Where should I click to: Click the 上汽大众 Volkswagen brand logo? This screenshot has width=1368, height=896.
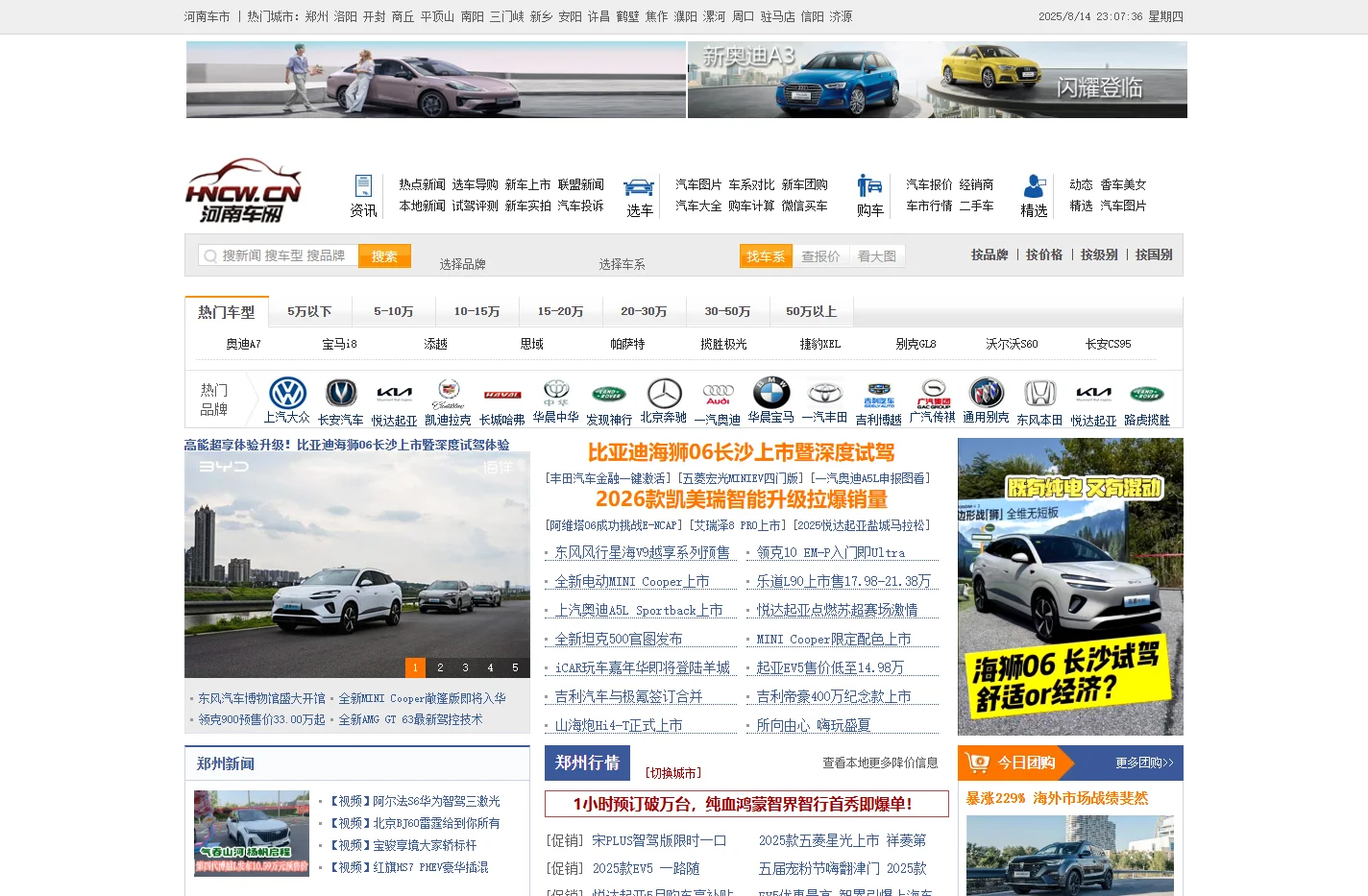pos(287,393)
